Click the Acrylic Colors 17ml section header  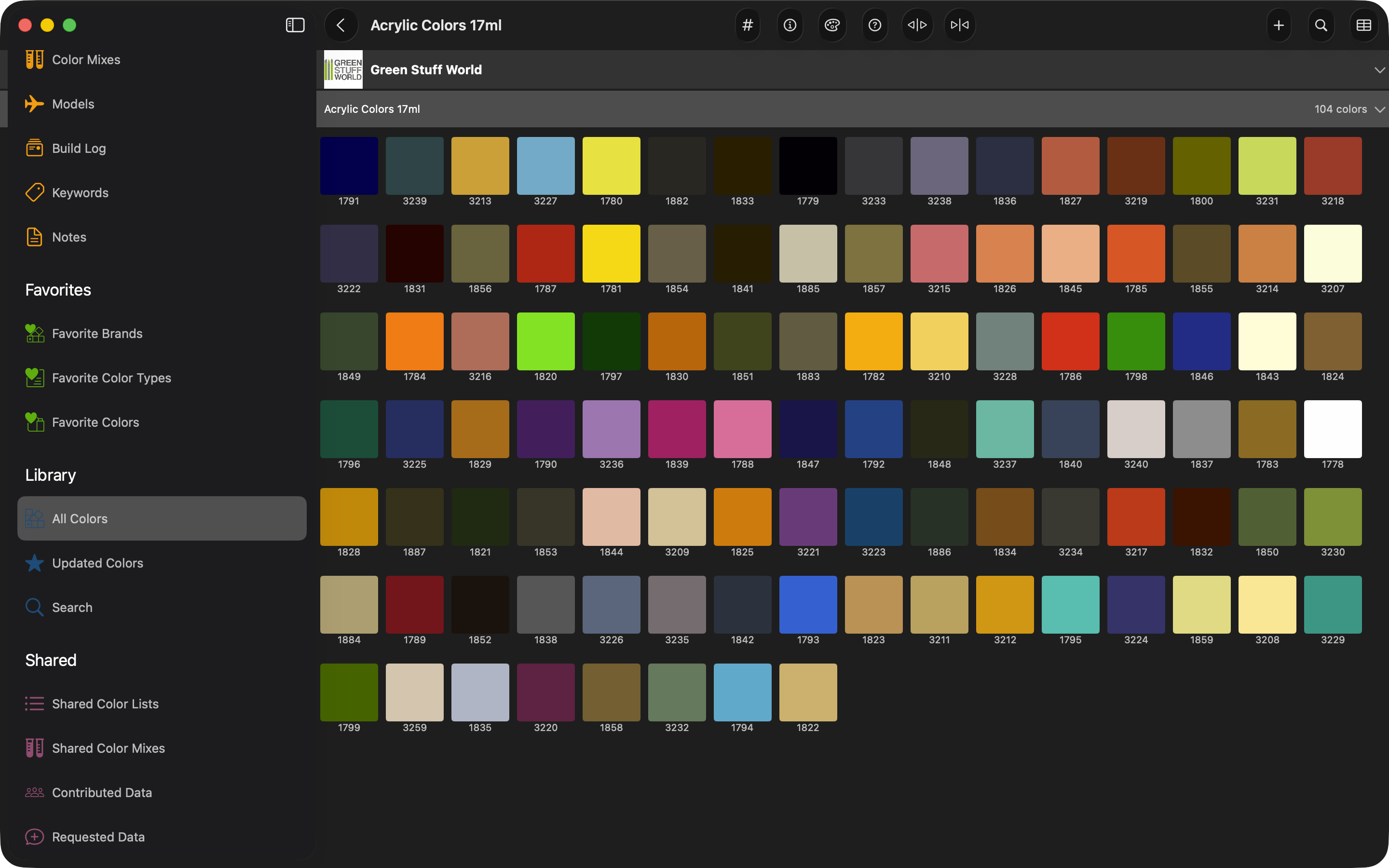(x=852, y=109)
